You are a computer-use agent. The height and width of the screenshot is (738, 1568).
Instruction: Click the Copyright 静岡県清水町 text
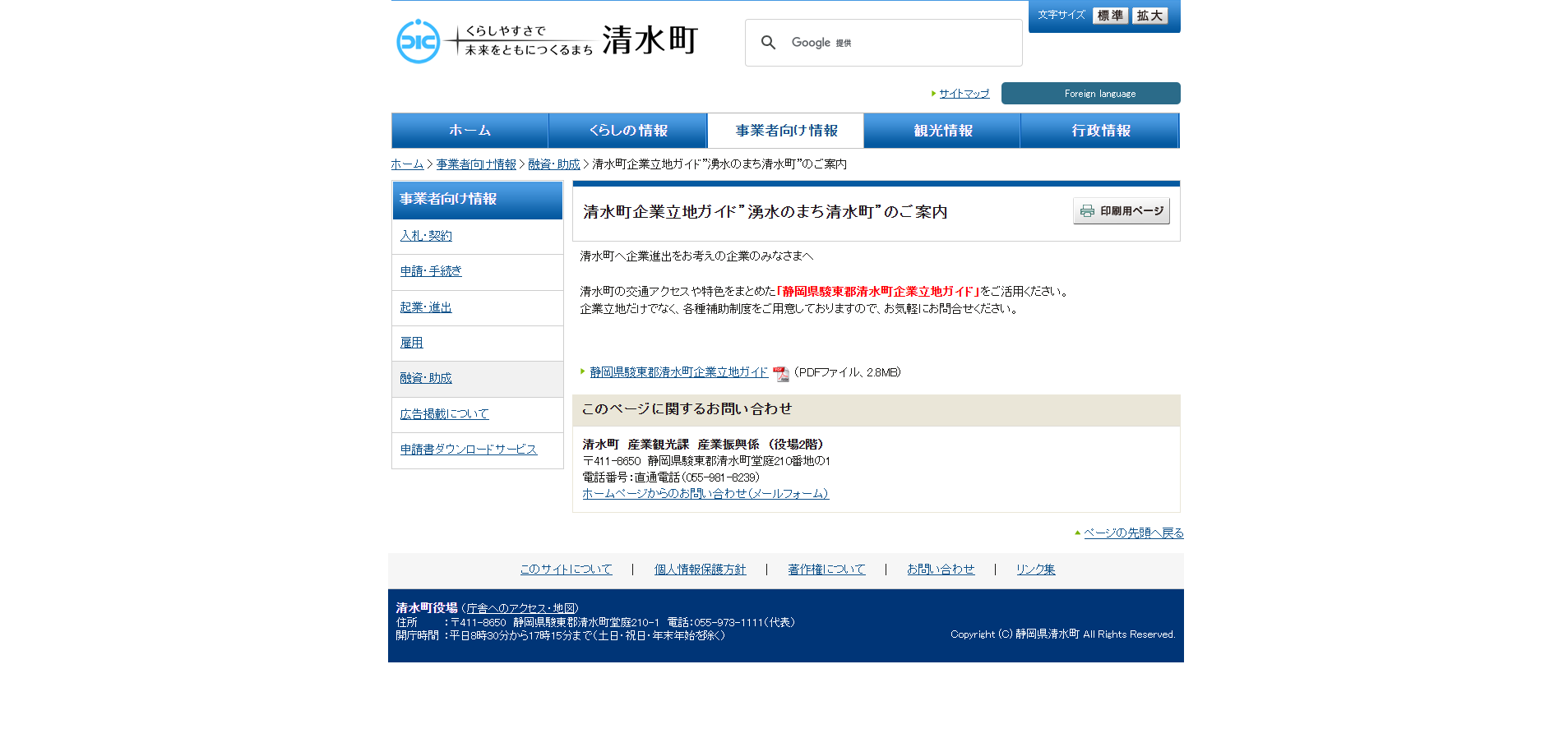pyautogui.click(x=1063, y=634)
